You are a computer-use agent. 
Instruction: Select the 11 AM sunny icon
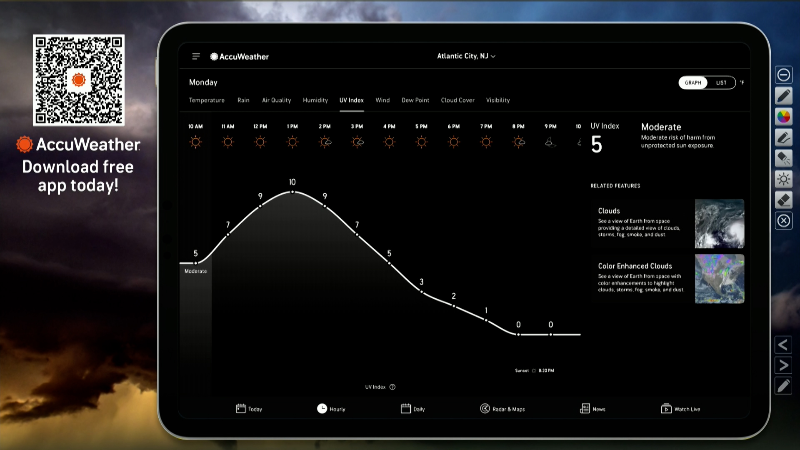pos(228,142)
